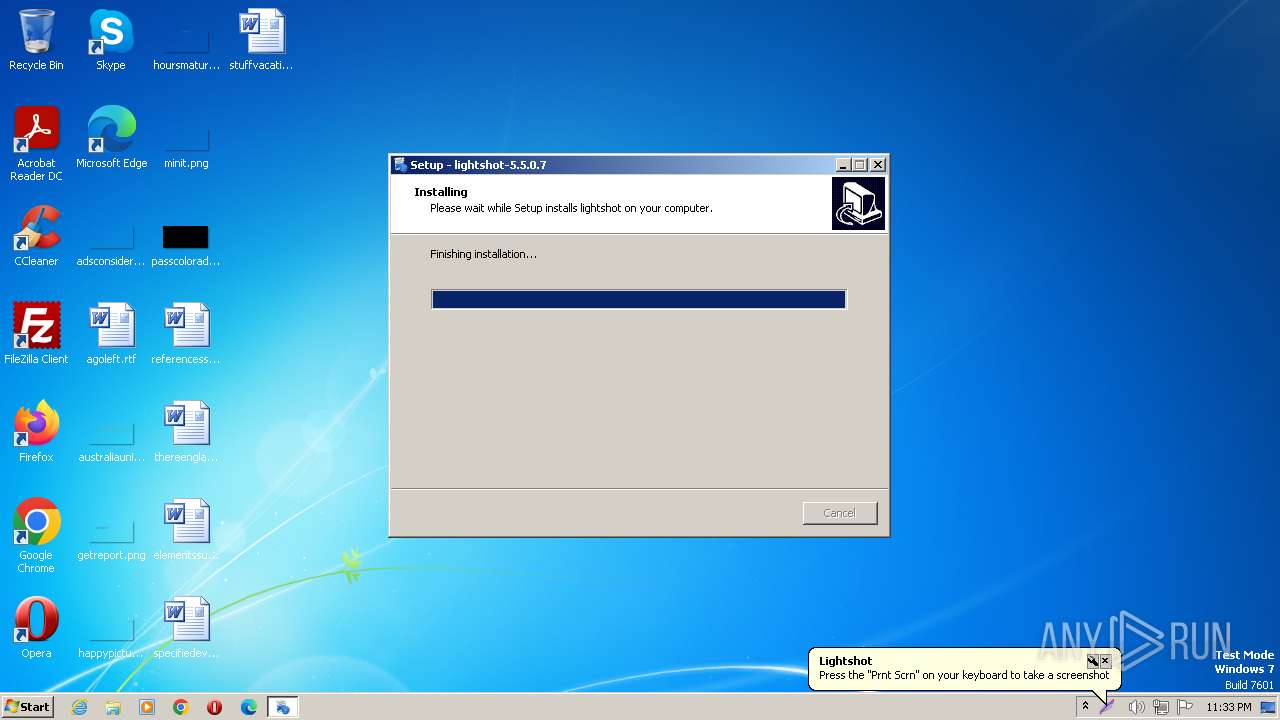
Task: Launch Acrobat Reader DC from desktop
Action: click(x=36, y=144)
